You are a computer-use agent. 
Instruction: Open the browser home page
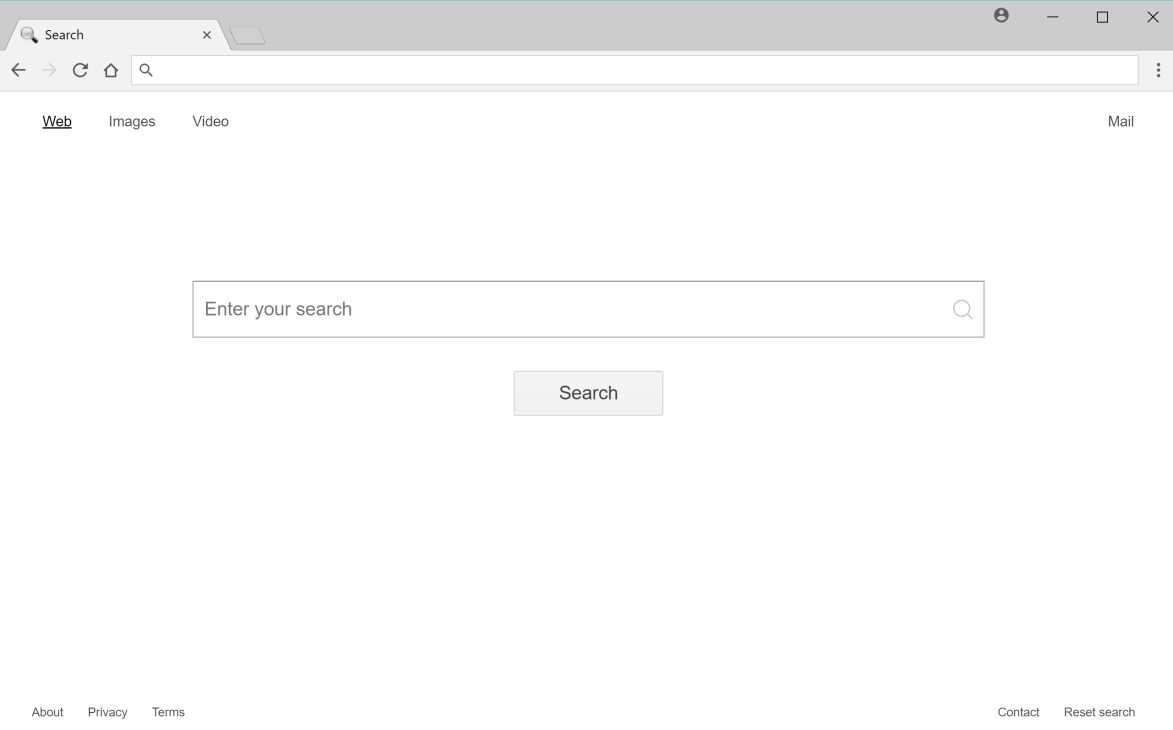pyautogui.click(x=111, y=70)
